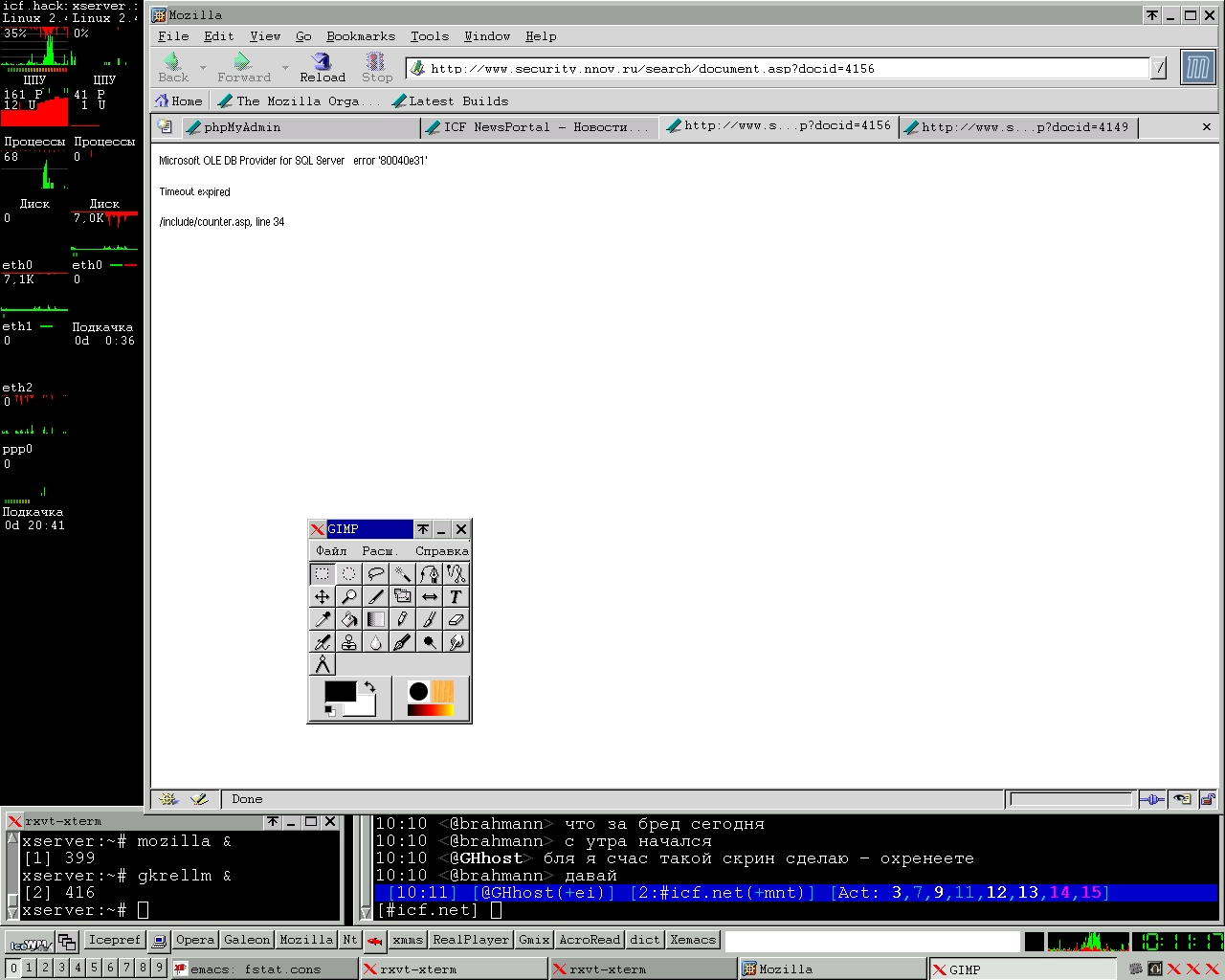Open The Mozilla Organization bookmark
The image size is (1225, 980).
[x=299, y=101]
